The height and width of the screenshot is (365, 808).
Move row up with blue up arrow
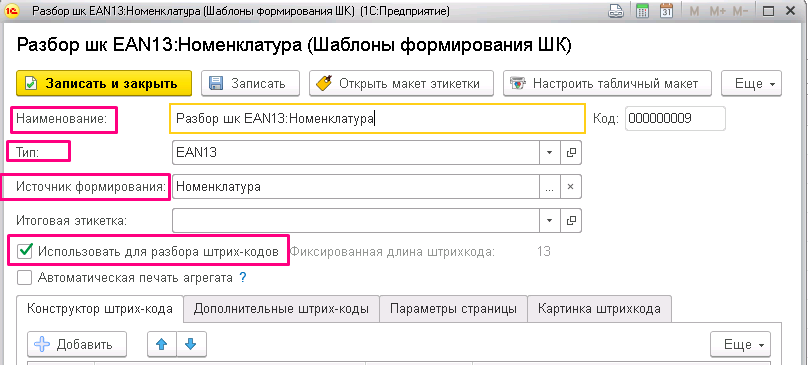pos(162,344)
